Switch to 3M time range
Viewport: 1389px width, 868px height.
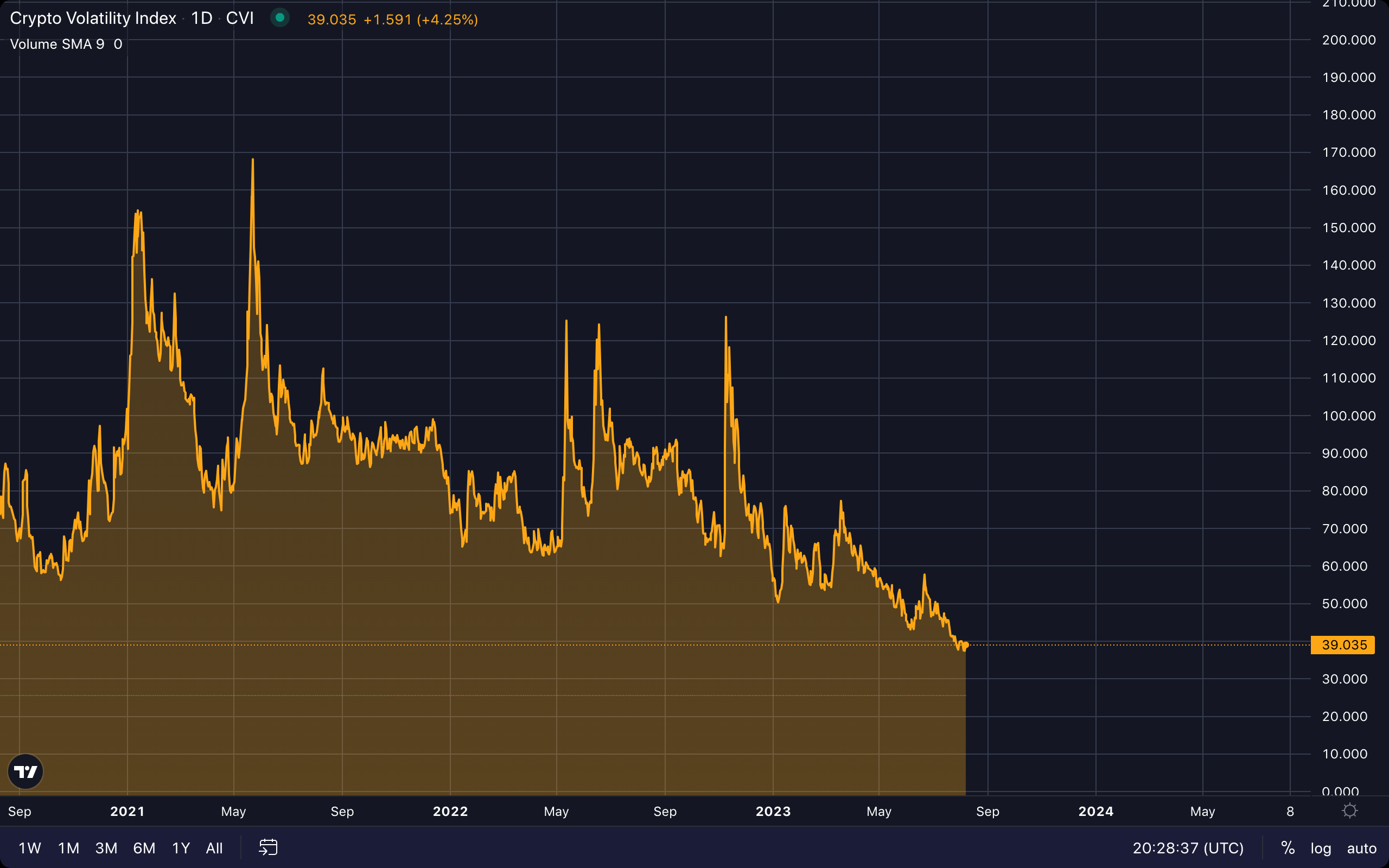click(x=106, y=848)
